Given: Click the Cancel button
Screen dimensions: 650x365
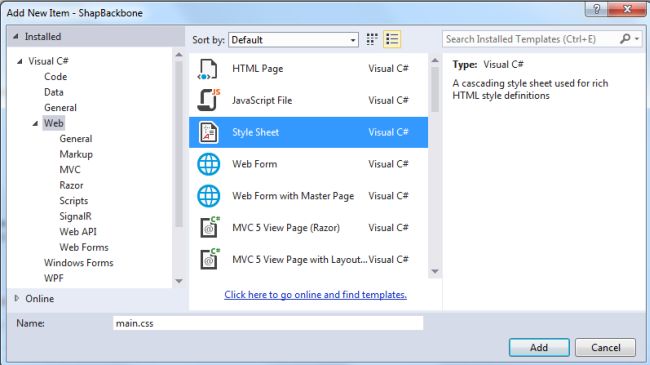Looking at the screenshot, I should coord(606,348).
